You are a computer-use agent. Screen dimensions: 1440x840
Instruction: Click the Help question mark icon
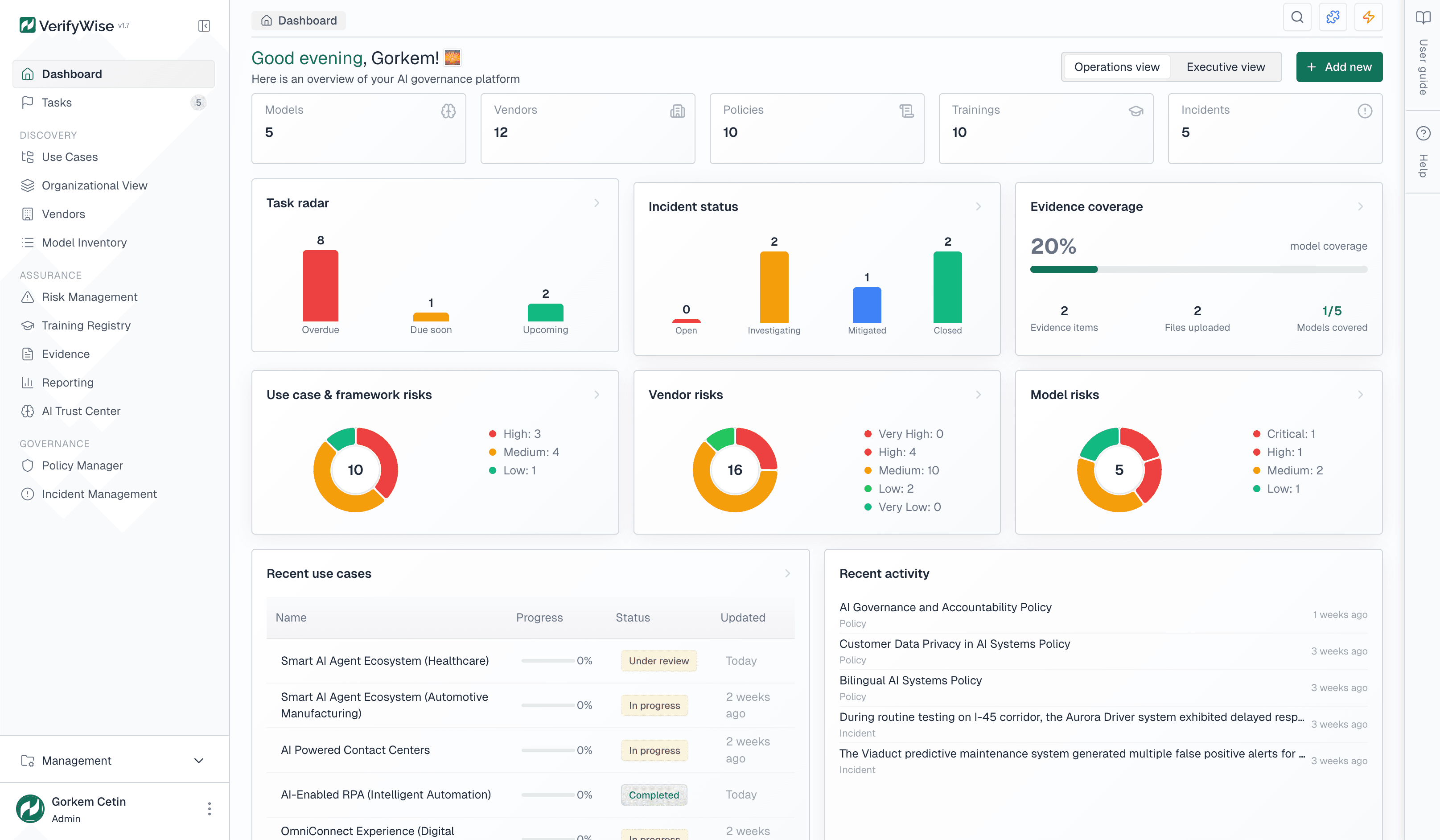[1423, 133]
